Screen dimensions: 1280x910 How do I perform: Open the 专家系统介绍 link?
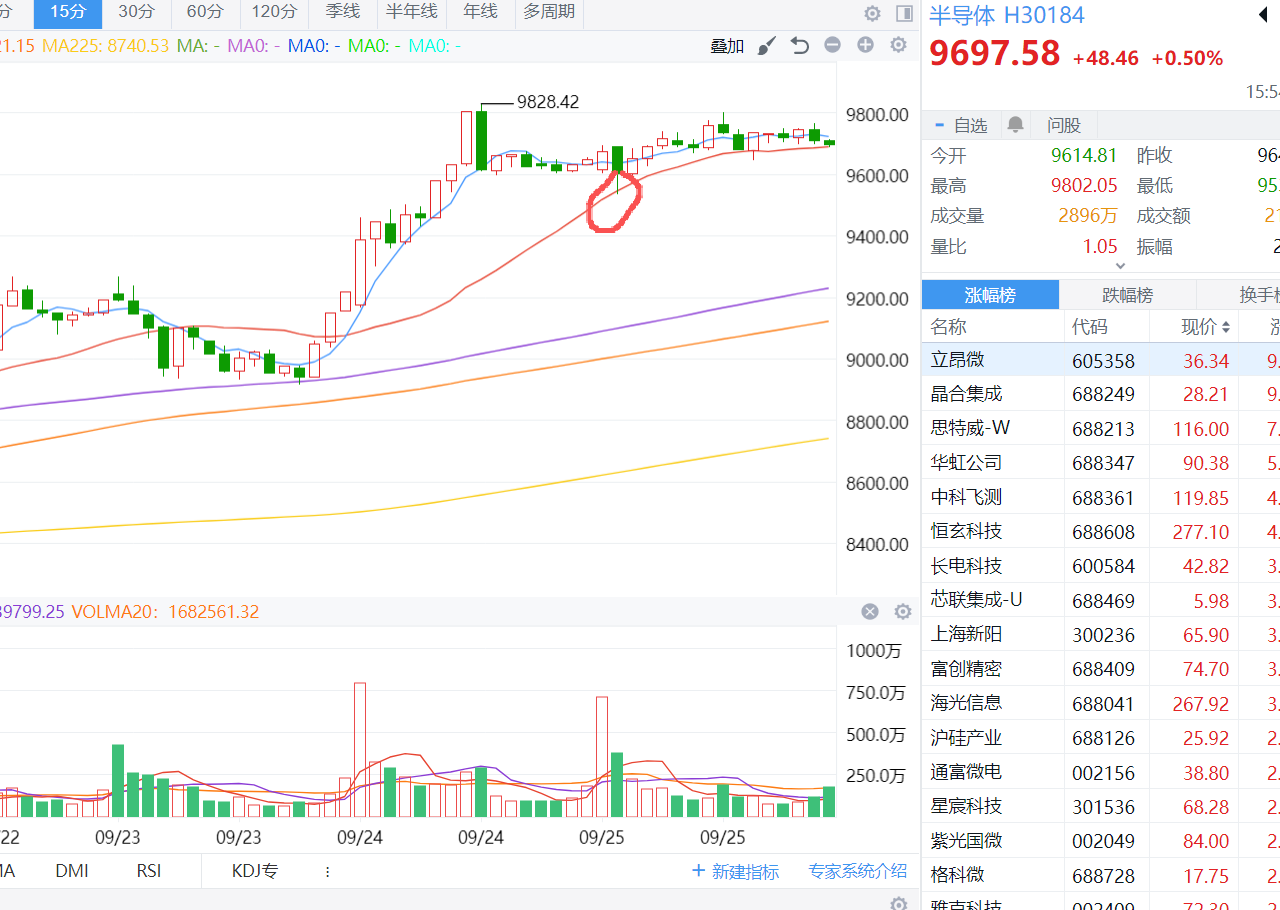coord(857,872)
